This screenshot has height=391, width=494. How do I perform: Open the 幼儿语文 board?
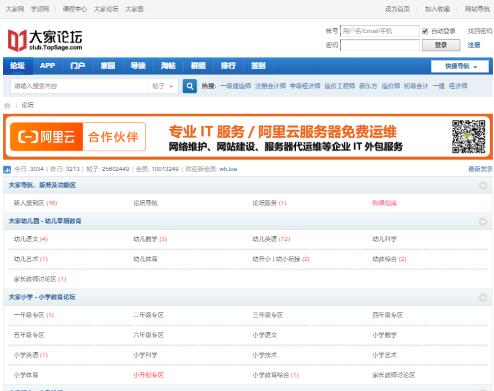click(26, 239)
